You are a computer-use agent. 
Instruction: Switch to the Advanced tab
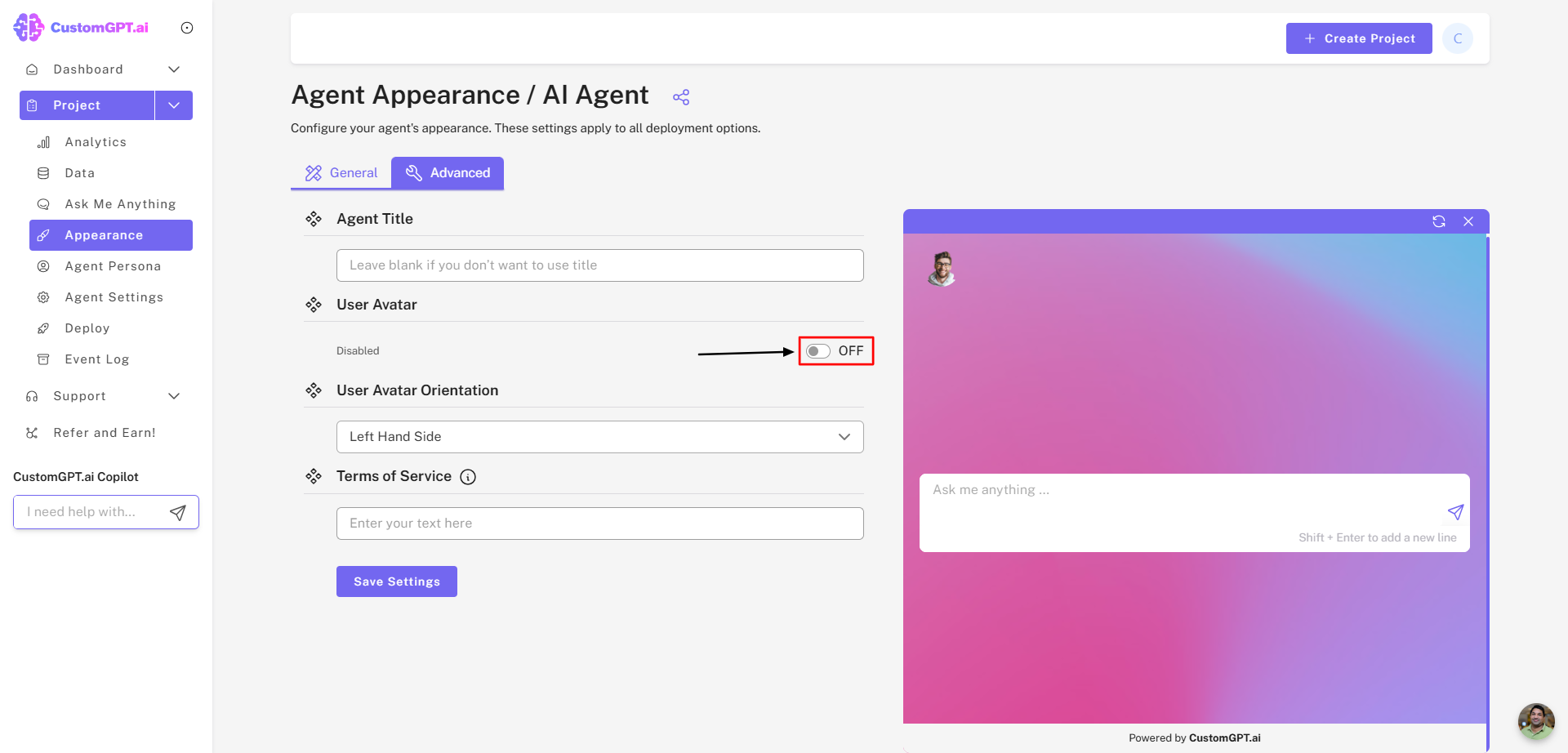point(448,173)
